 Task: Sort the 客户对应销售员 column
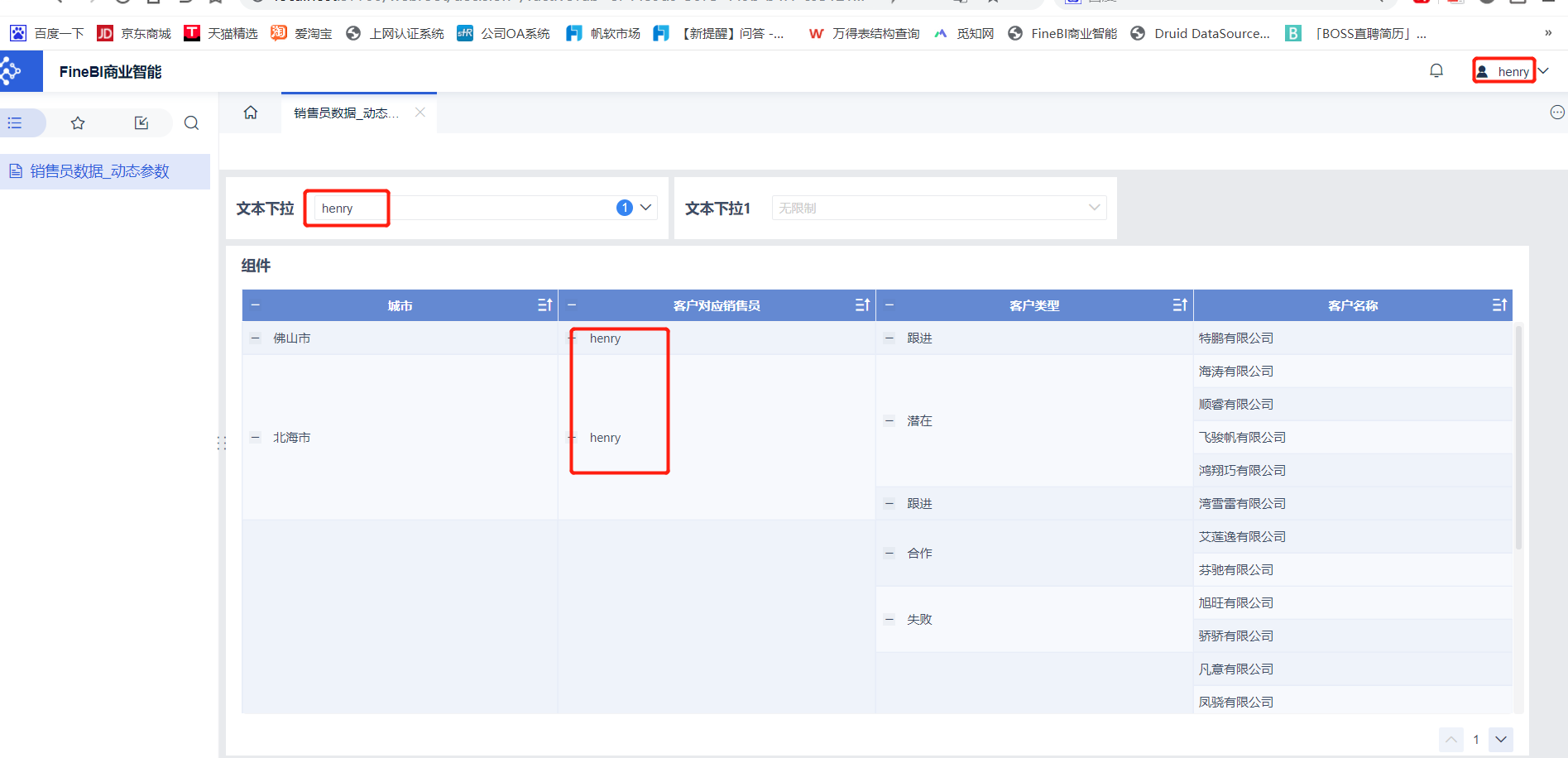tap(862, 305)
